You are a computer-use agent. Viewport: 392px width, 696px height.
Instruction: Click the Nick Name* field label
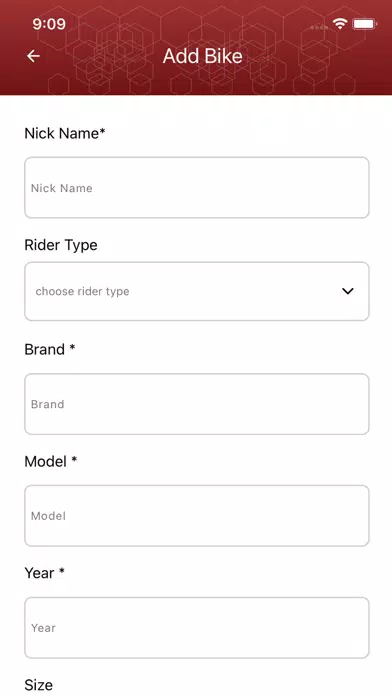[65, 133]
